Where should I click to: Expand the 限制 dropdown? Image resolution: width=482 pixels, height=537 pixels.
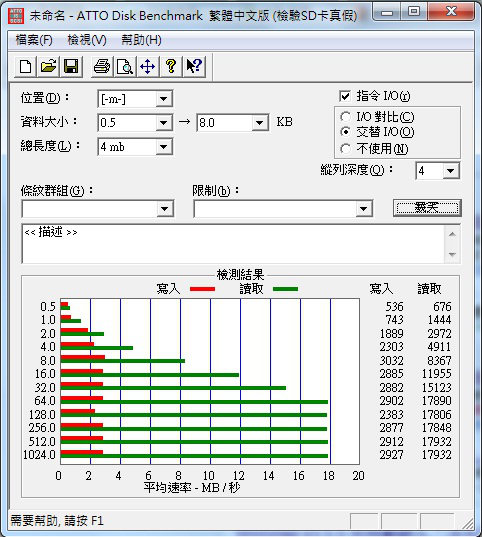coord(364,209)
